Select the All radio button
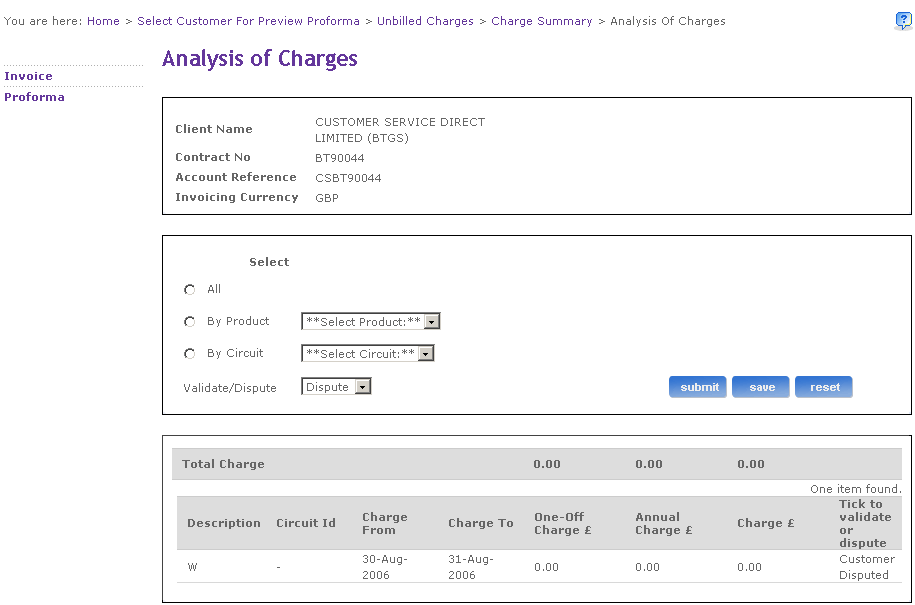915x605 pixels. coord(190,290)
